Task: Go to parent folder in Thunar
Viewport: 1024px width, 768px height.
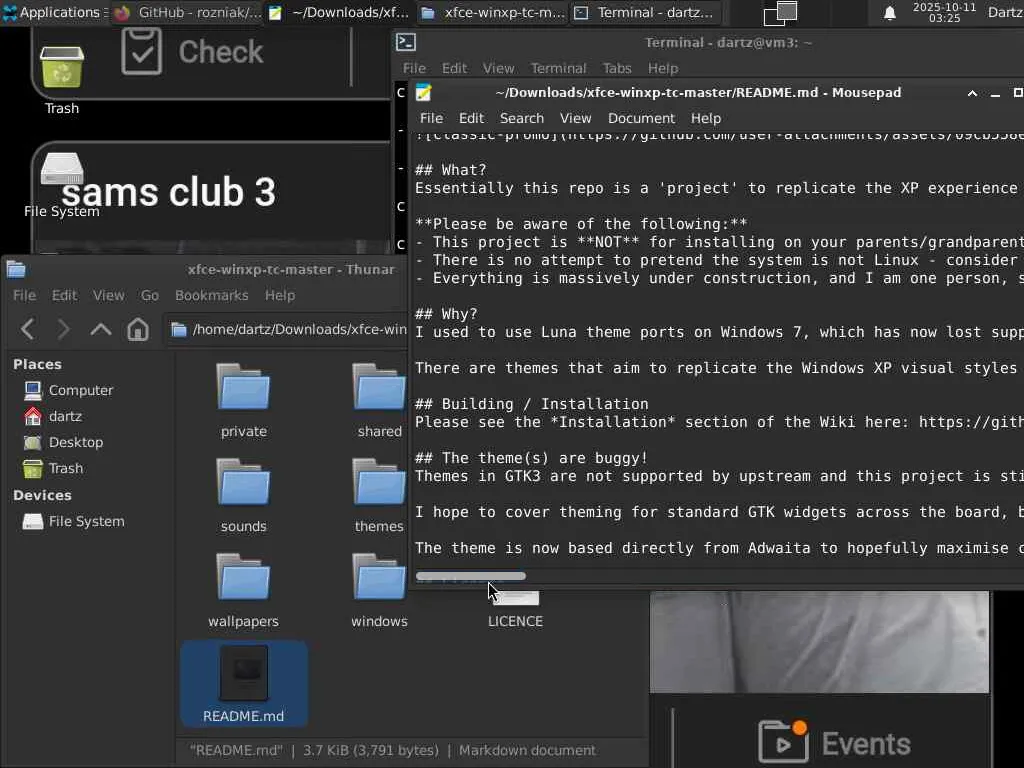Action: pos(101,329)
